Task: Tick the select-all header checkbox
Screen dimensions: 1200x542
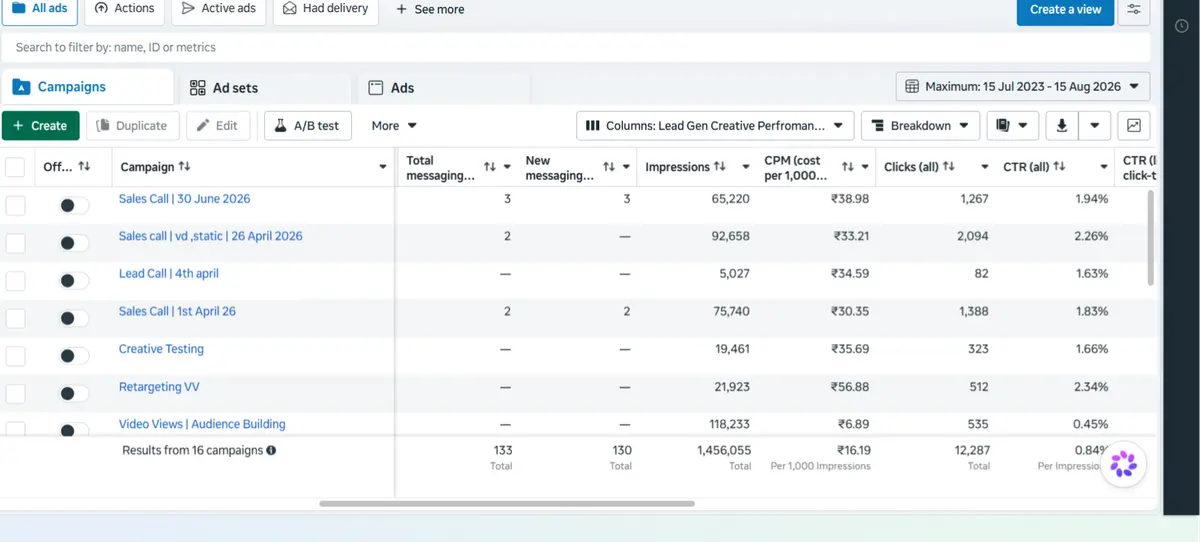Action: [15, 167]
